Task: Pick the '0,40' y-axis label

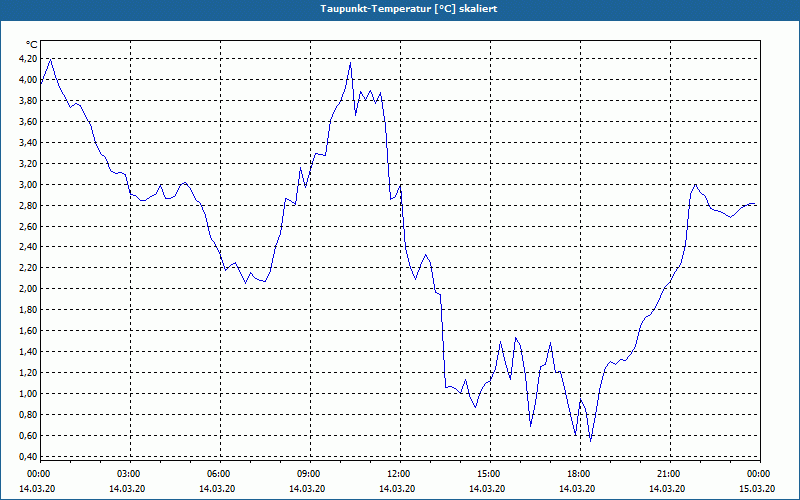Action: click(x=28, y=456)
